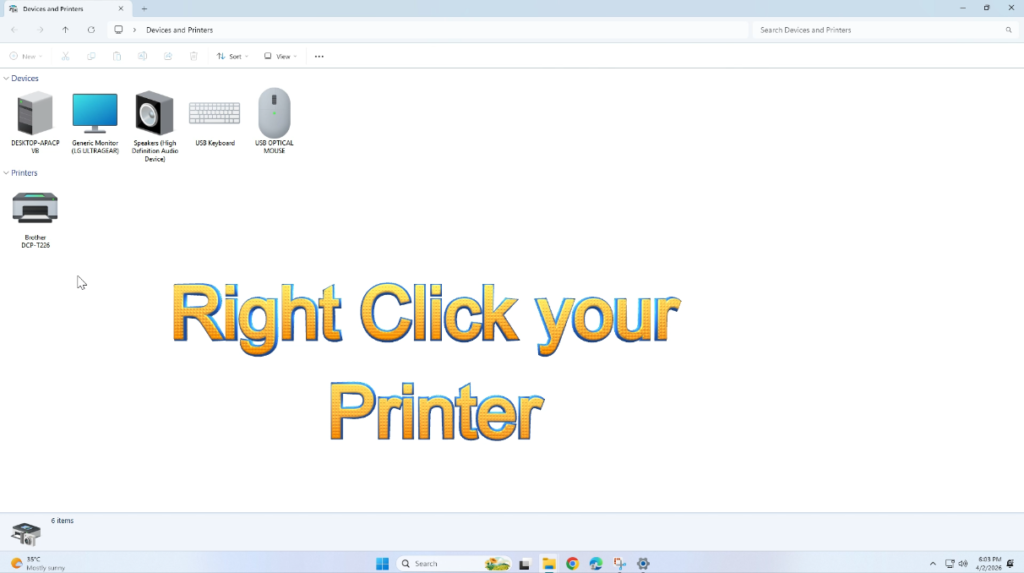Go forward with the Forward arrow
Image resolution: width=1024 pixels, height=573 pixels.
pos(40,30)
